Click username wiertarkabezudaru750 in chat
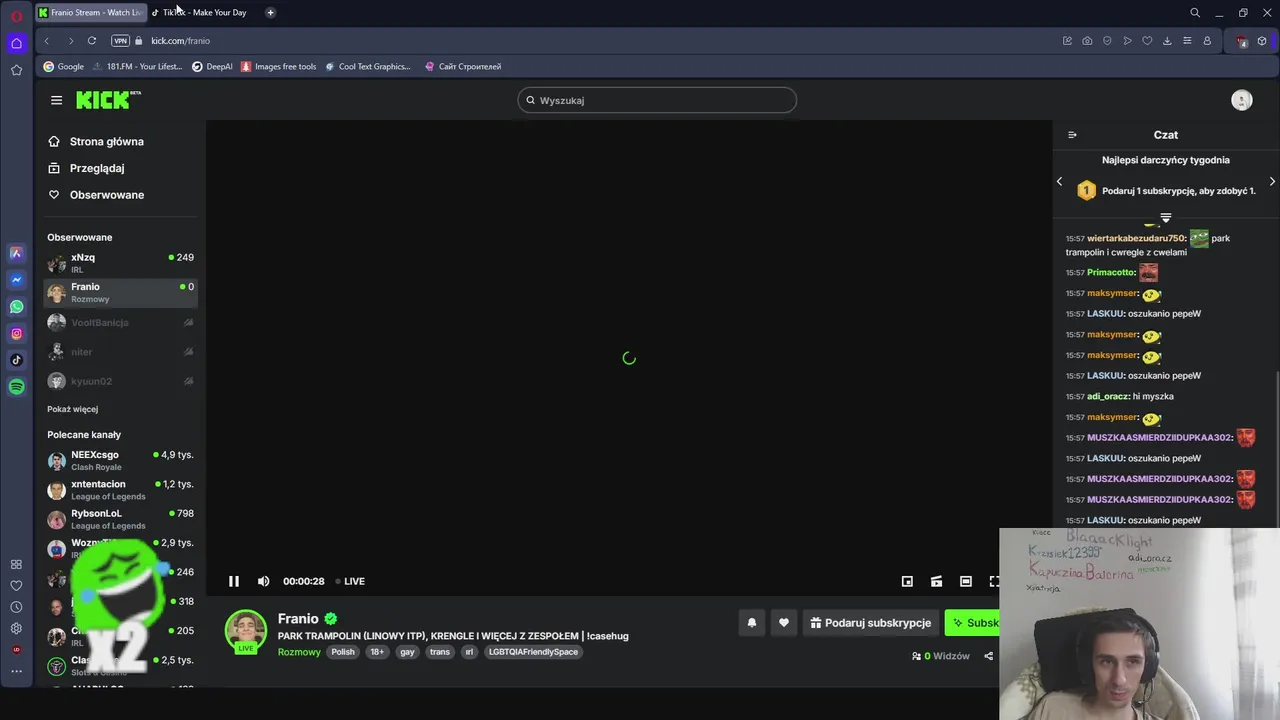1280x720 pixels. coord(1136,239)
